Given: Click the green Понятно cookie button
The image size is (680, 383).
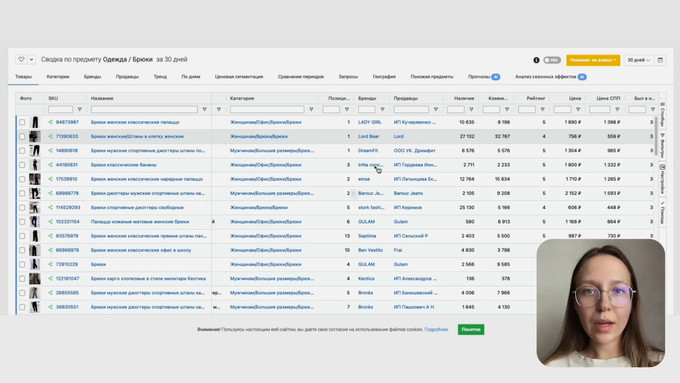Looking at the screenshot, I should click(x=471, y=330).
